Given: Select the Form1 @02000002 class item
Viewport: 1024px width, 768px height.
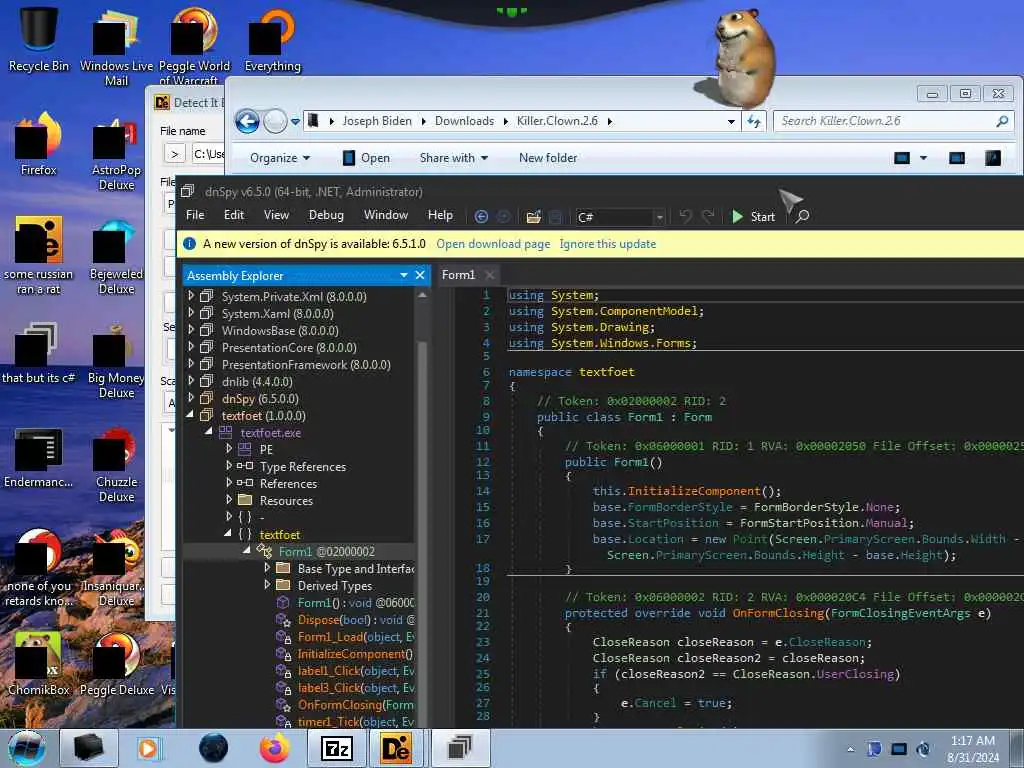Looking at the screenshot, I should click(x=327, y=551).
